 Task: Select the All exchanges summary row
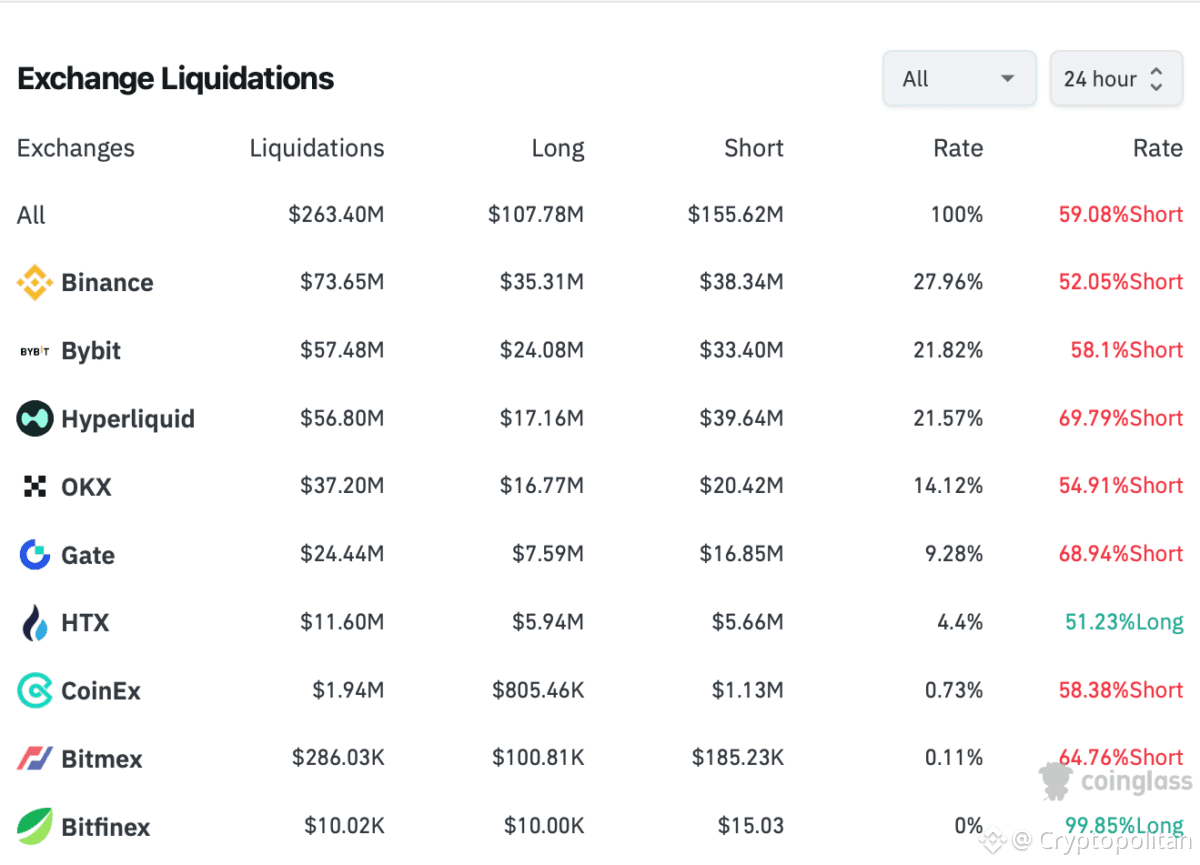[x=31, y=215]
